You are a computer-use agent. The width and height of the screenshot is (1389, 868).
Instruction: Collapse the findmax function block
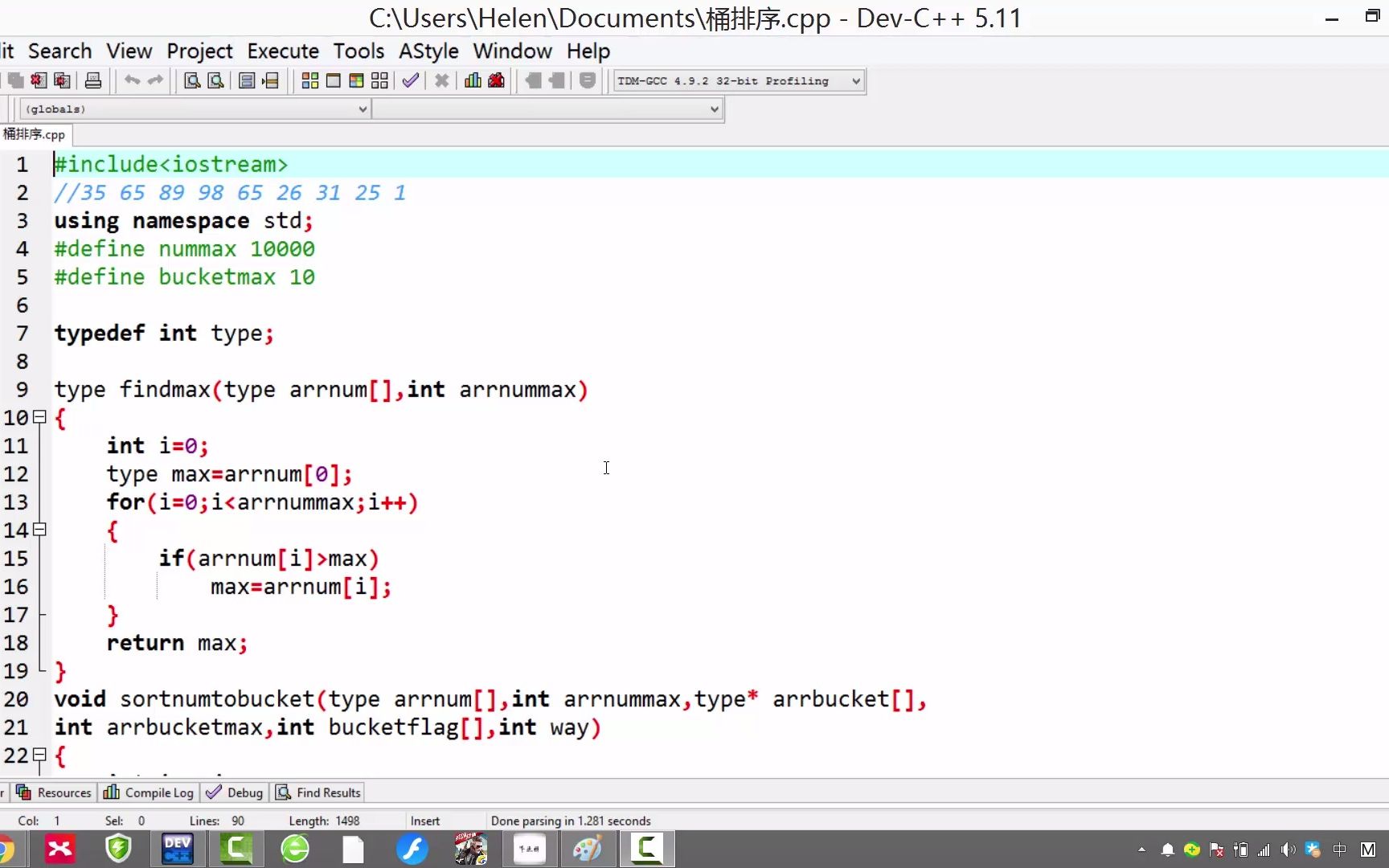pyautogui.click(x=39, y=417)
